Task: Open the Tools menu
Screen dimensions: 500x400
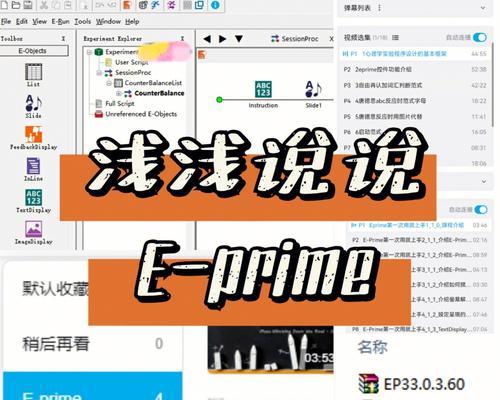Action: click(82, 22)
